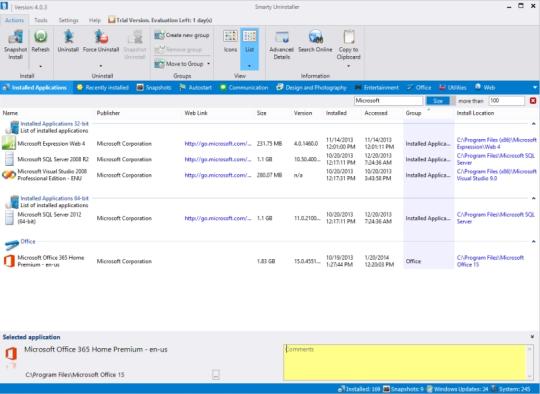Click the Microsoft SQL Server 2008 R2 icon
The image size is (540, 394).
tap(9, 159)
